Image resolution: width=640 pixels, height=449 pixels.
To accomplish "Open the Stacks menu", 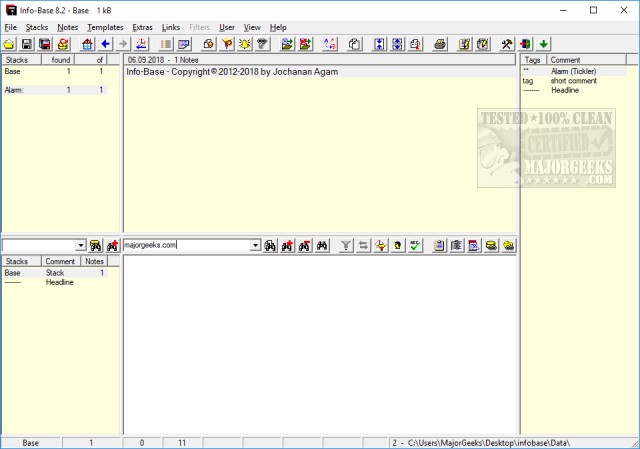I will [x=37, y=27].
